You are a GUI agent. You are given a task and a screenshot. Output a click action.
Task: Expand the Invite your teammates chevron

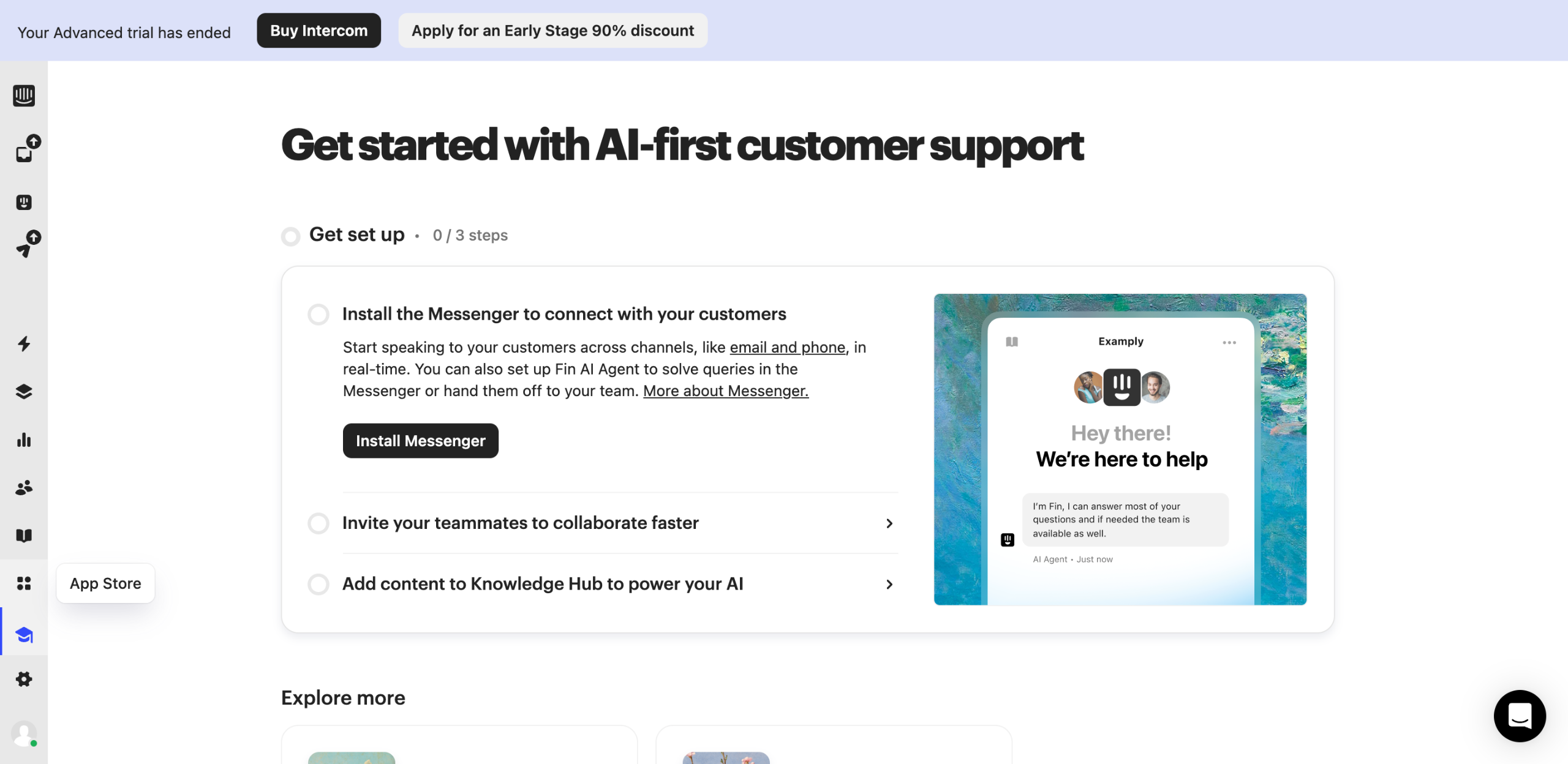pyautogui.click(x=889, y=523)
